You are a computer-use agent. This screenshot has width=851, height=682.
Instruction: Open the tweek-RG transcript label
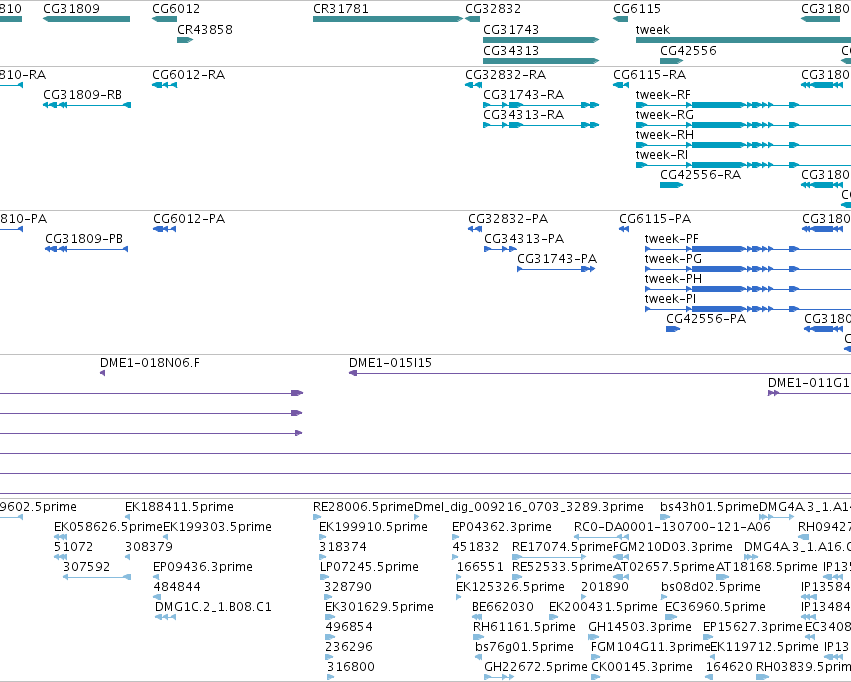pyautogui.click(x=664, y=114)
